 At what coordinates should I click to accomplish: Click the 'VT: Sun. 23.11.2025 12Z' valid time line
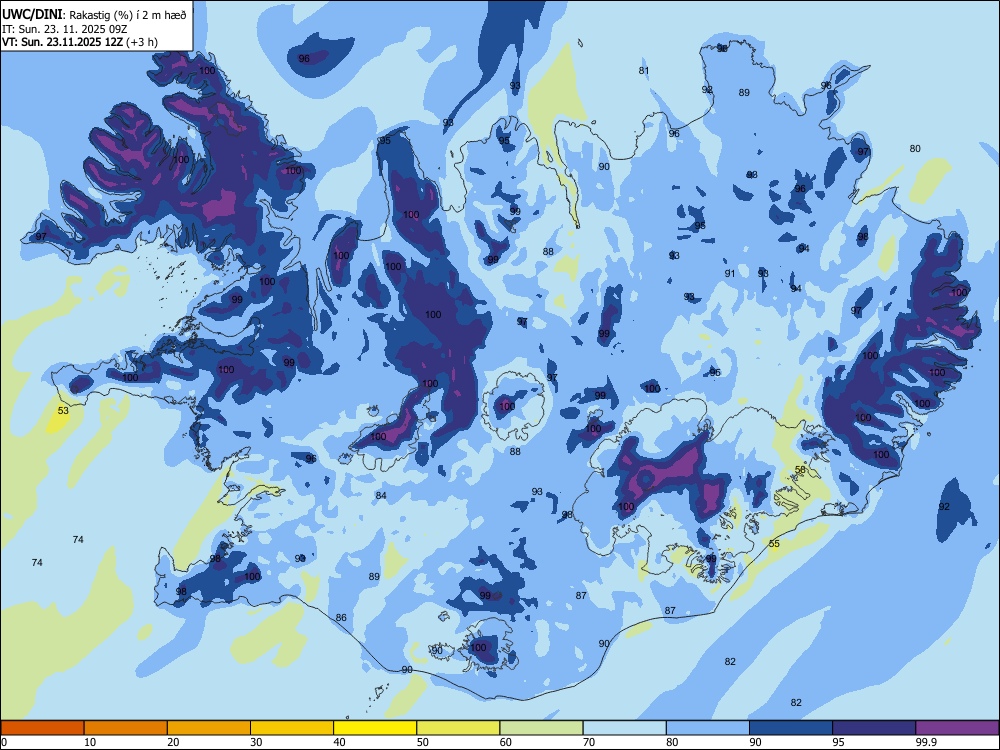[x=62, y=42]
